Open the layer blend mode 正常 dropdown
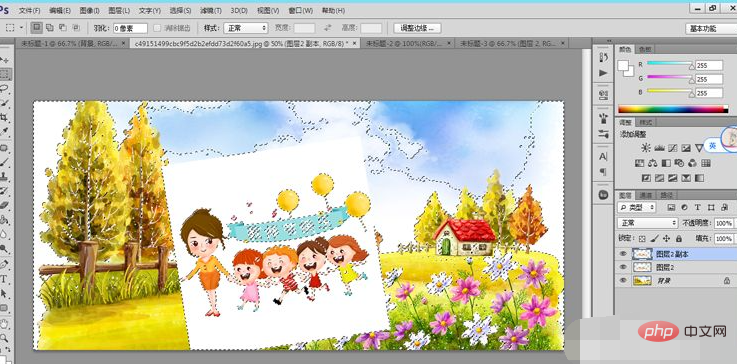This screenshot has height=364, width=737. pyautogui.click(x=647, y=223)
